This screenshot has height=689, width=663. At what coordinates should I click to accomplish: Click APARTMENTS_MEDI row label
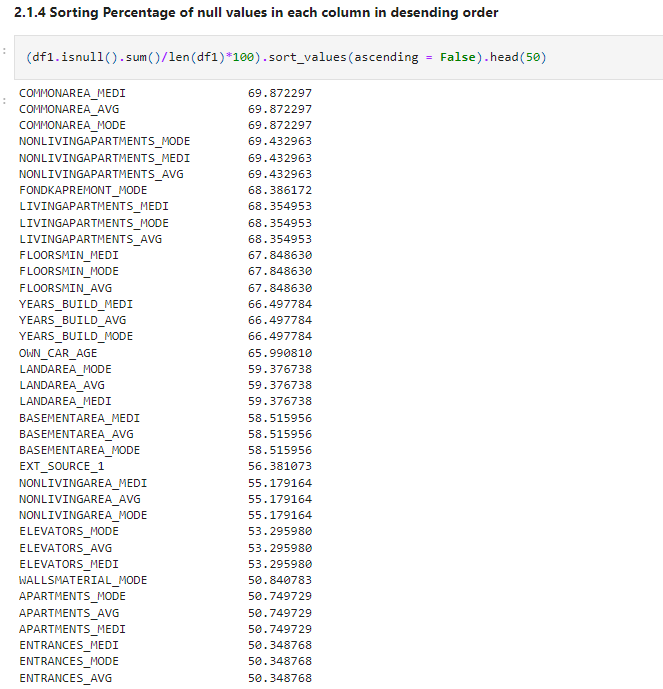pos(72,629)
